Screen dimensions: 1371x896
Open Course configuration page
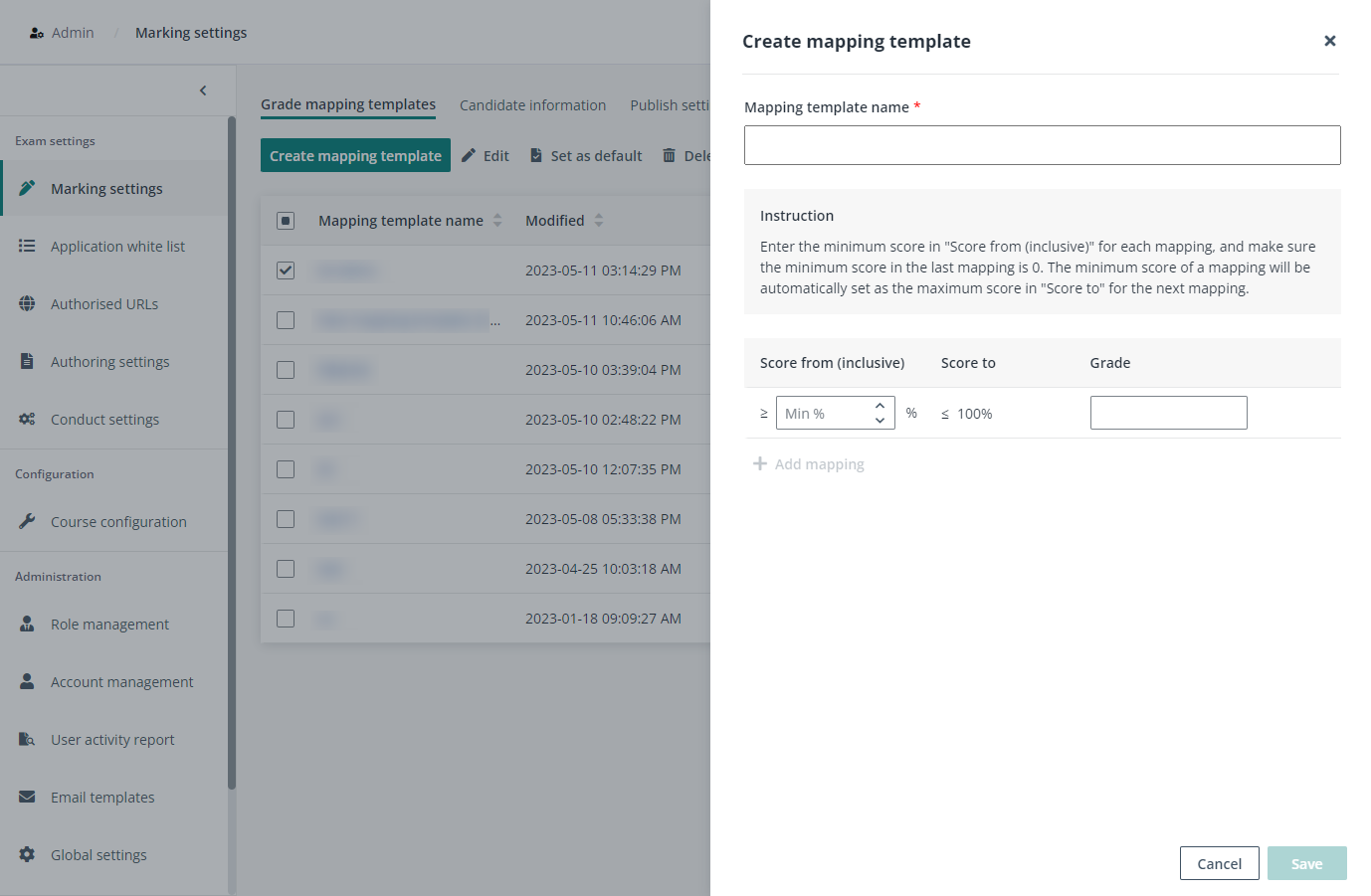(114, 521)
